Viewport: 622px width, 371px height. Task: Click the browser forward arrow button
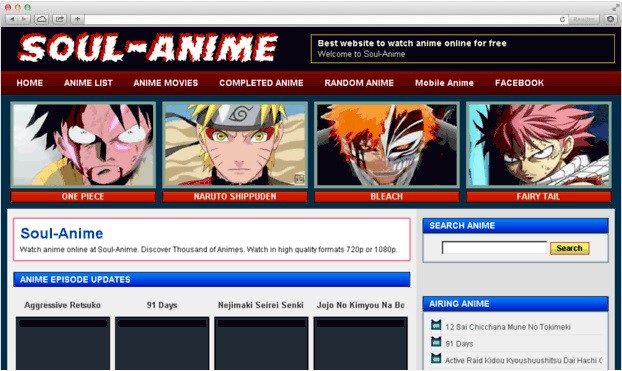click(x=24, y=19)
